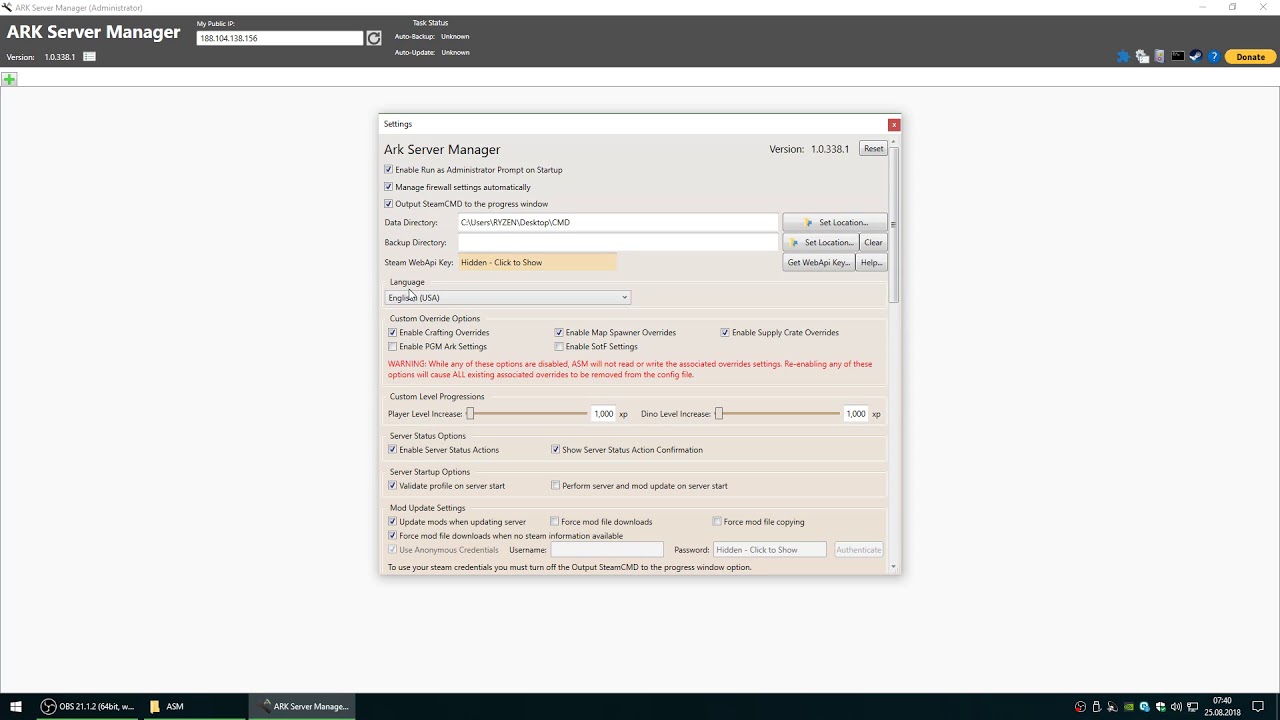
Task: Click the Donate button
Action: pos(1250,57)
